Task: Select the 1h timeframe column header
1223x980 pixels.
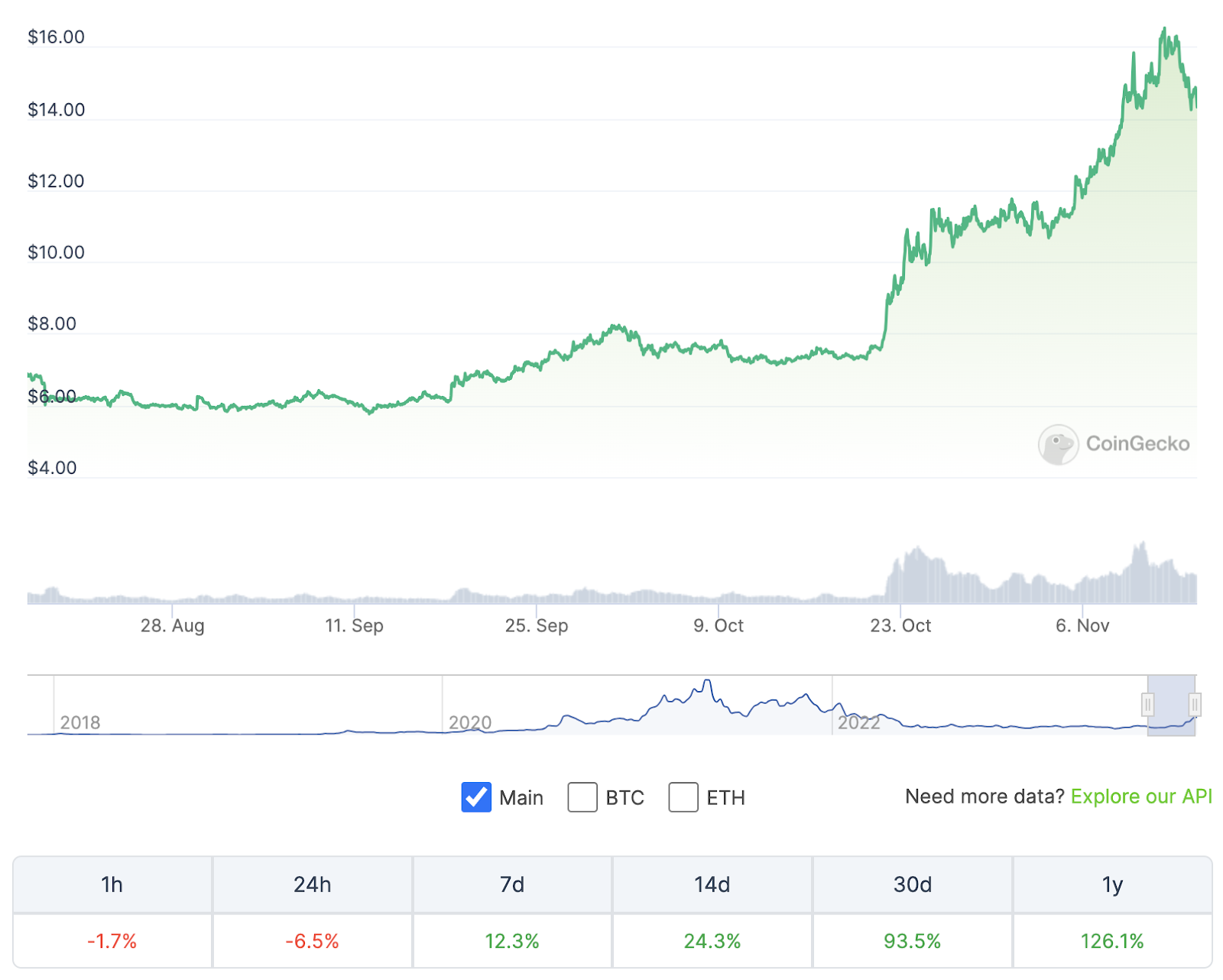Action: tap(112, 884)
